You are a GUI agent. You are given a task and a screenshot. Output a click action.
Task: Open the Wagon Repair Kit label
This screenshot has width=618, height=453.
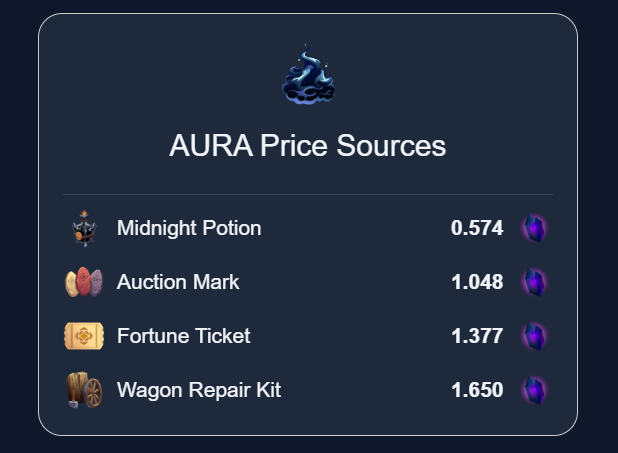(199, 390)
